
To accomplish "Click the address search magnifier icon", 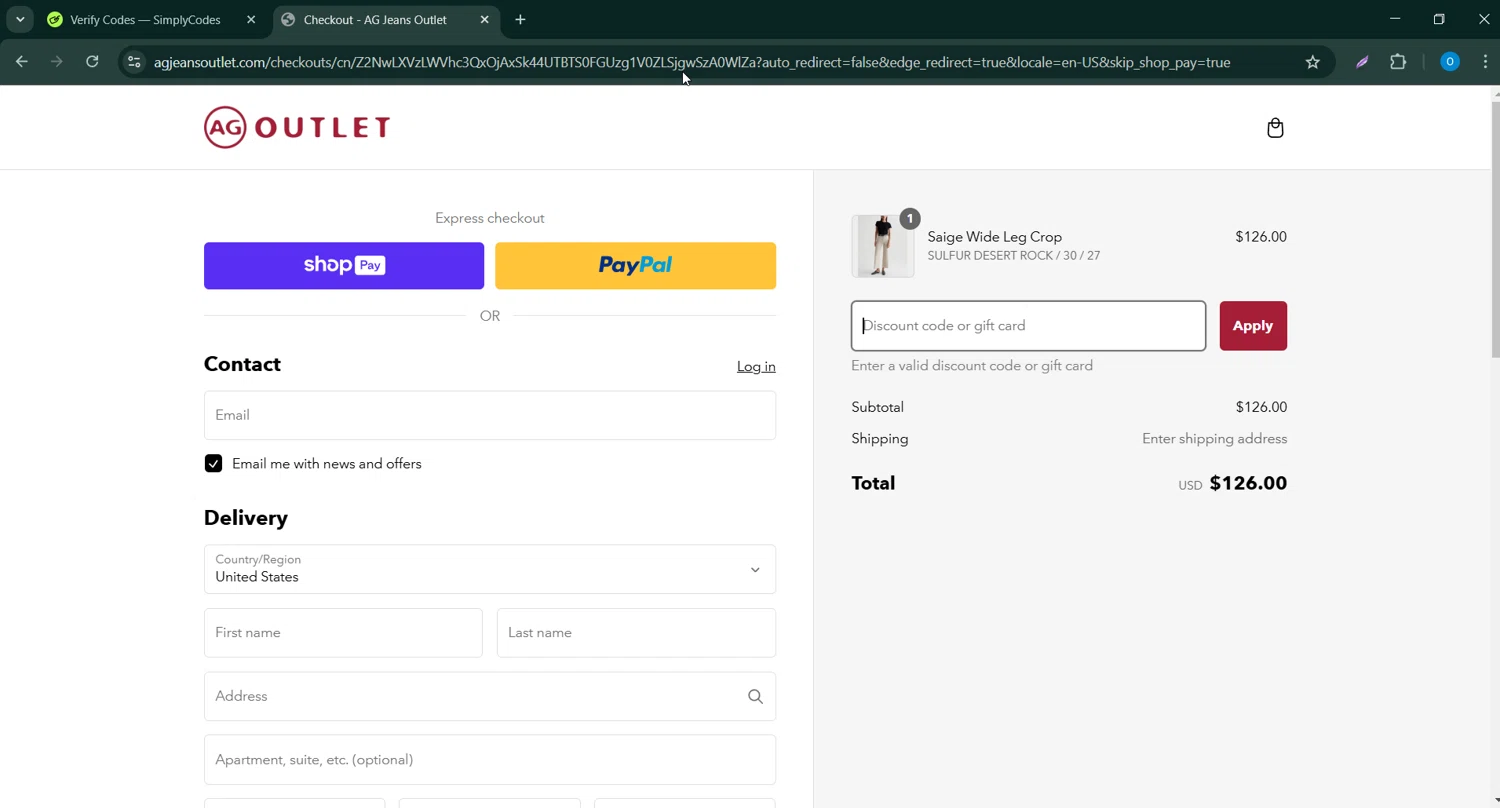I will tap(755, 696).
